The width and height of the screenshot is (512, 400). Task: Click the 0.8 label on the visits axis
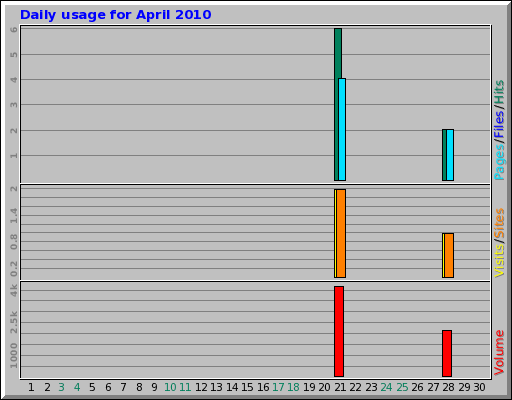[x=14, y=242]
